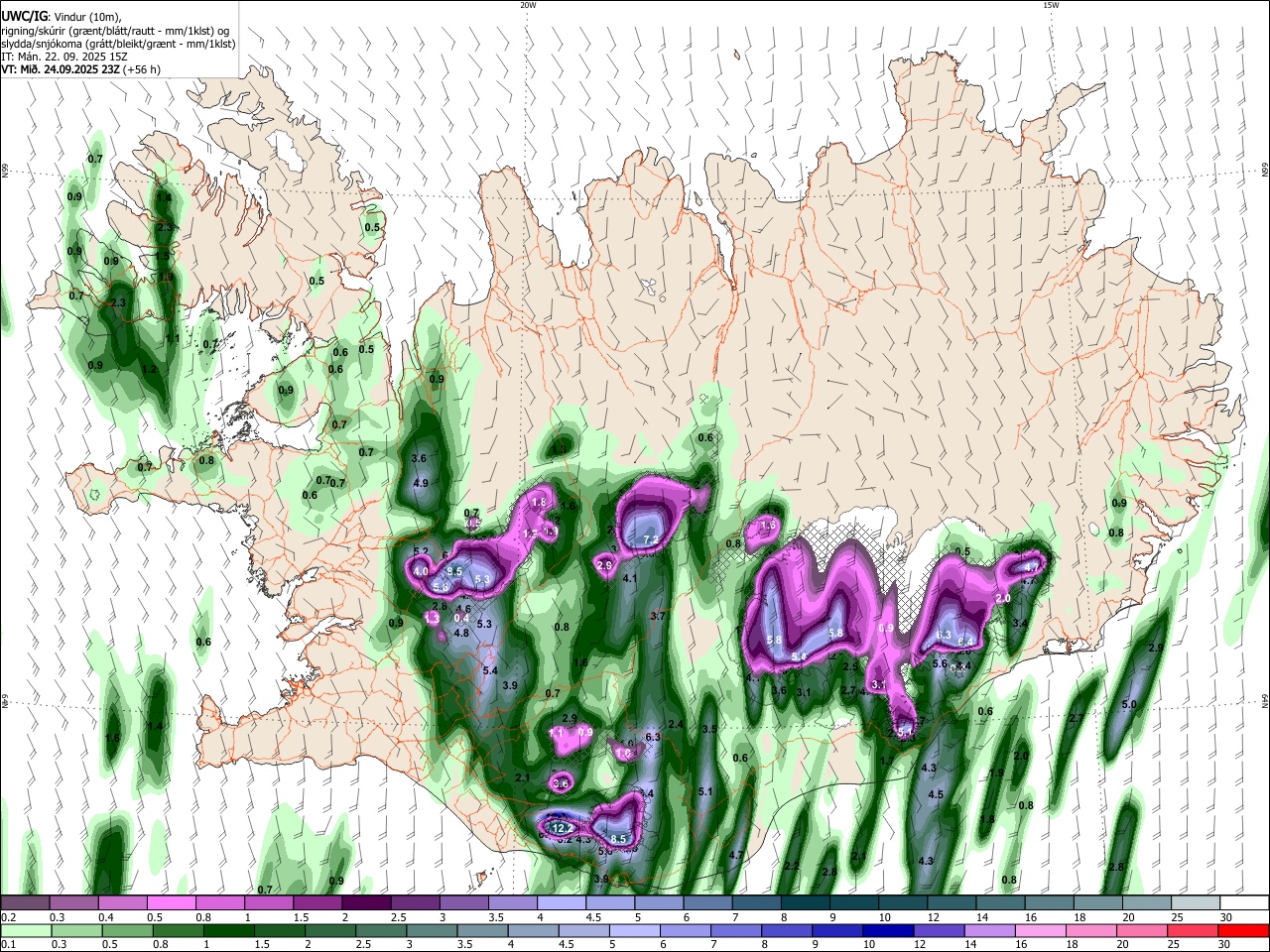The height and width of the screenshot is (952, 1270).
Task: Click the 0.2 label on purple scale
Action: pyautogui.click(x=8, y=917)
